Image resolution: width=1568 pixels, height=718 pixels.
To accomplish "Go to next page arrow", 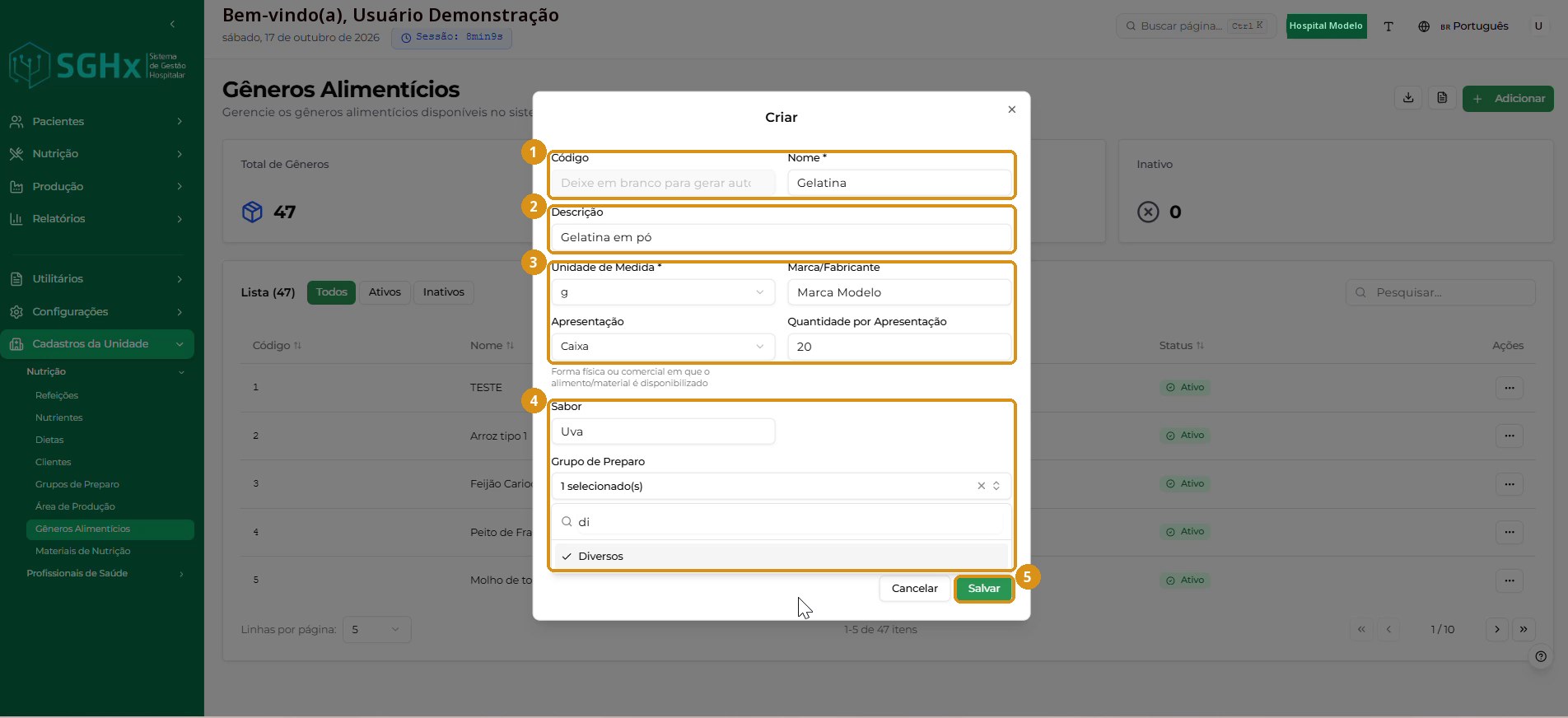I will [x=1497, y=629].
